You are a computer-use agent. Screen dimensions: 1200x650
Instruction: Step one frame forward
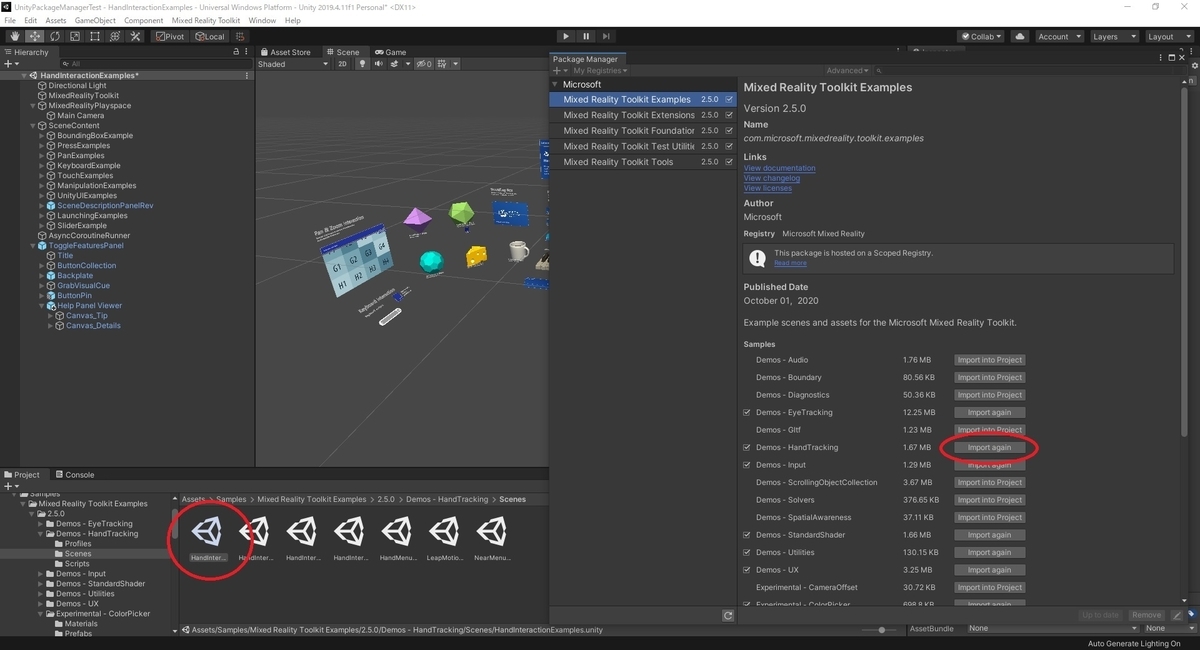pyautogui.click(x=608, y=36)
